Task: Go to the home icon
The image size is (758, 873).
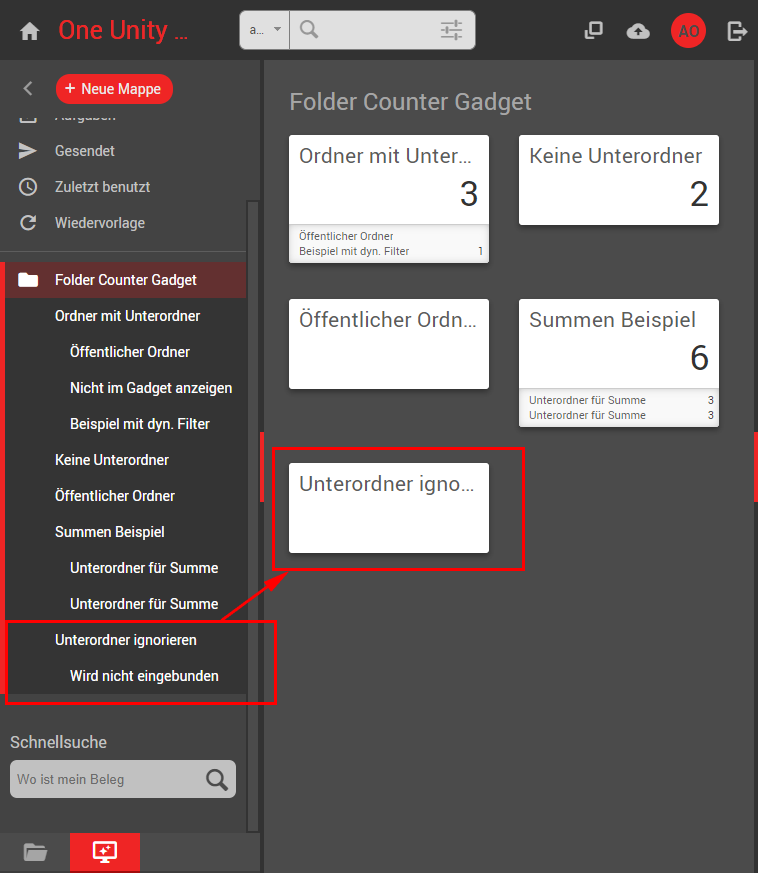Action: (x=30, y=31)
